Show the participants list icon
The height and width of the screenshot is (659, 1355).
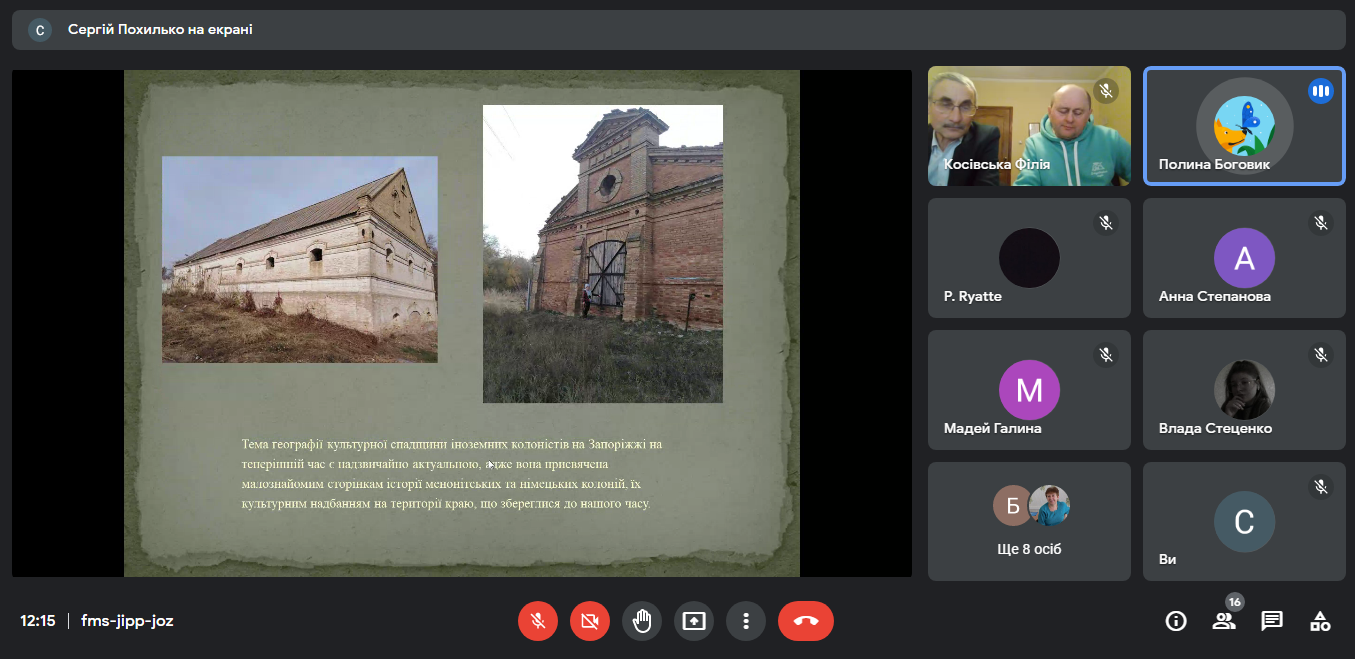(x=1224, y=621)
